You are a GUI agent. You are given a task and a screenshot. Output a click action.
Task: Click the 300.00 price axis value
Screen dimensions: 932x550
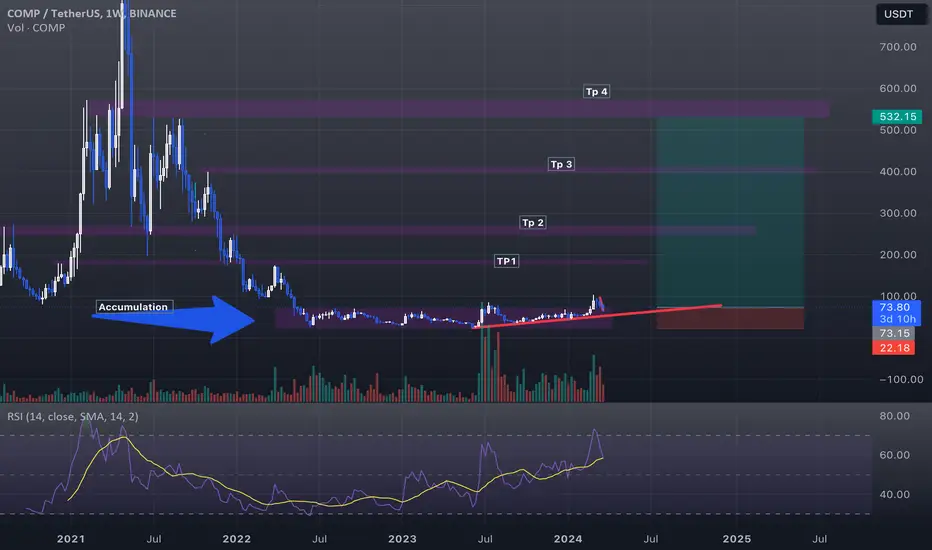pos(898,213)
